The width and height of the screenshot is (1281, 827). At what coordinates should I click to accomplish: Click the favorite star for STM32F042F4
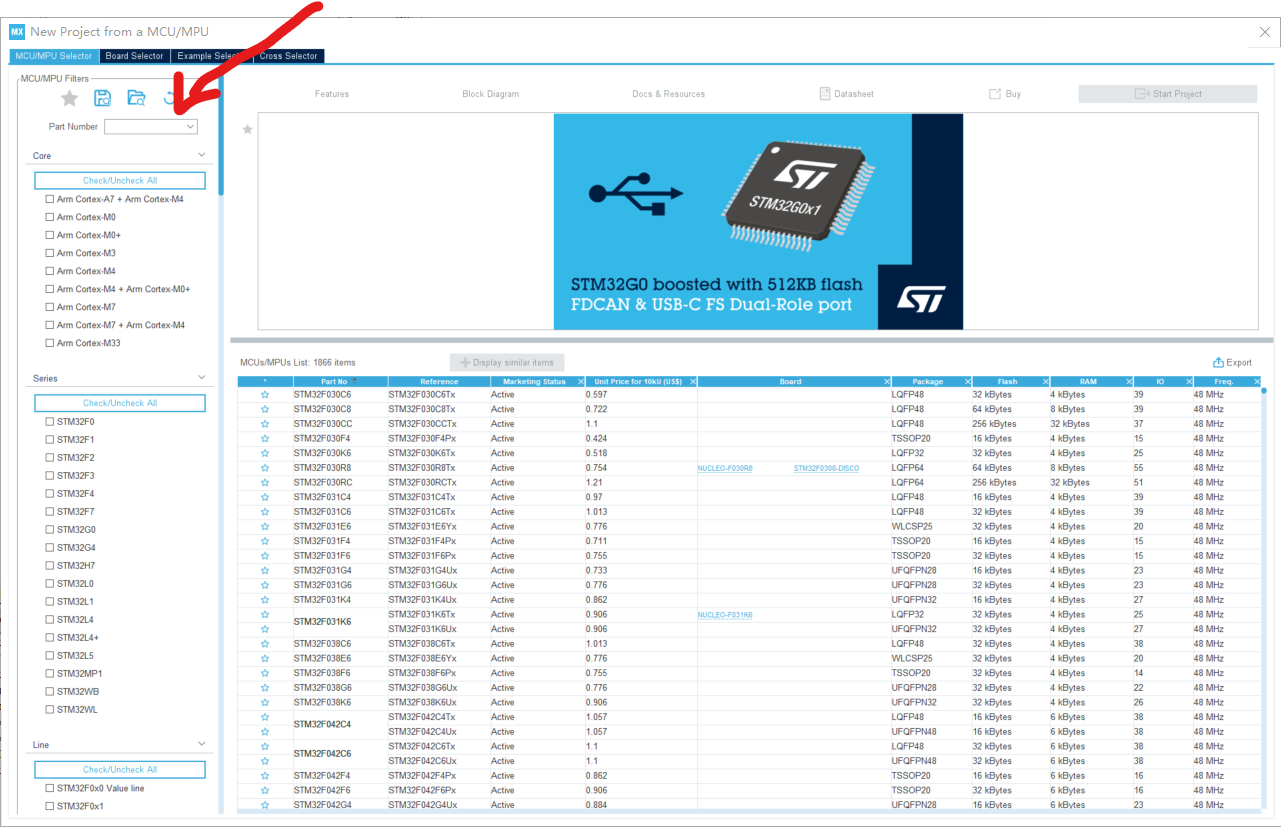tap(265, 776)
